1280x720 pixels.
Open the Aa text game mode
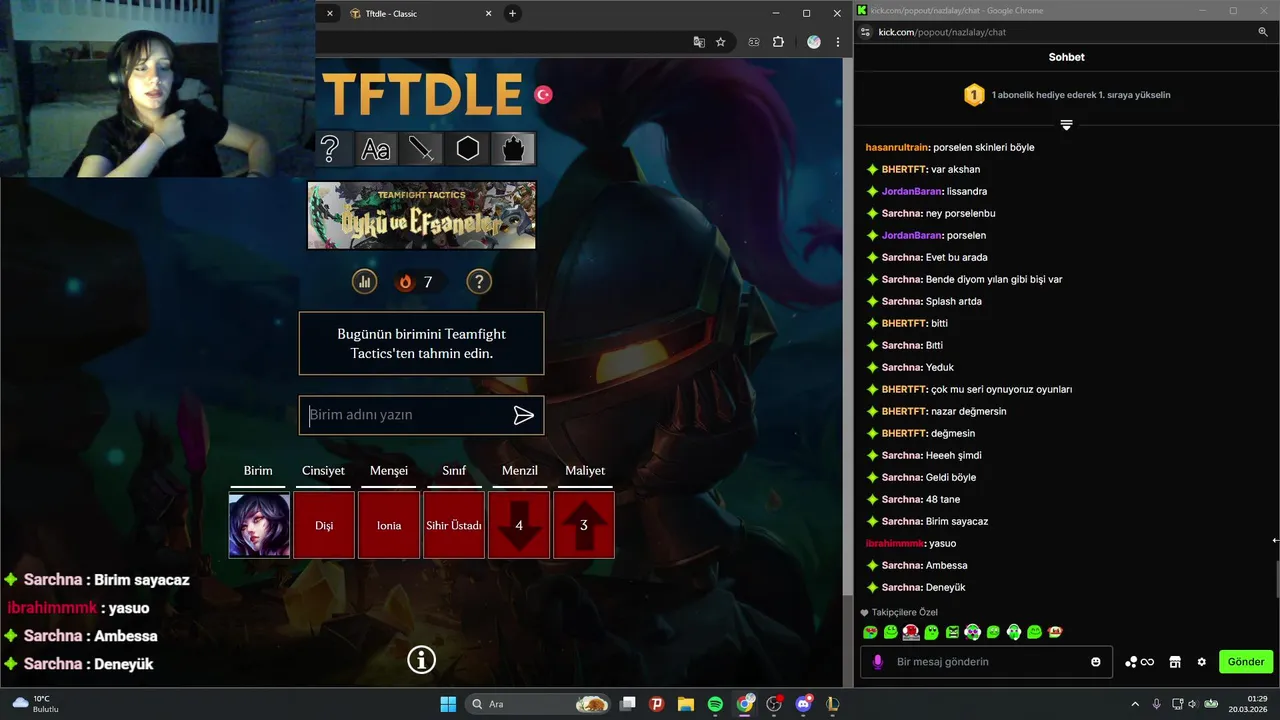376,149
